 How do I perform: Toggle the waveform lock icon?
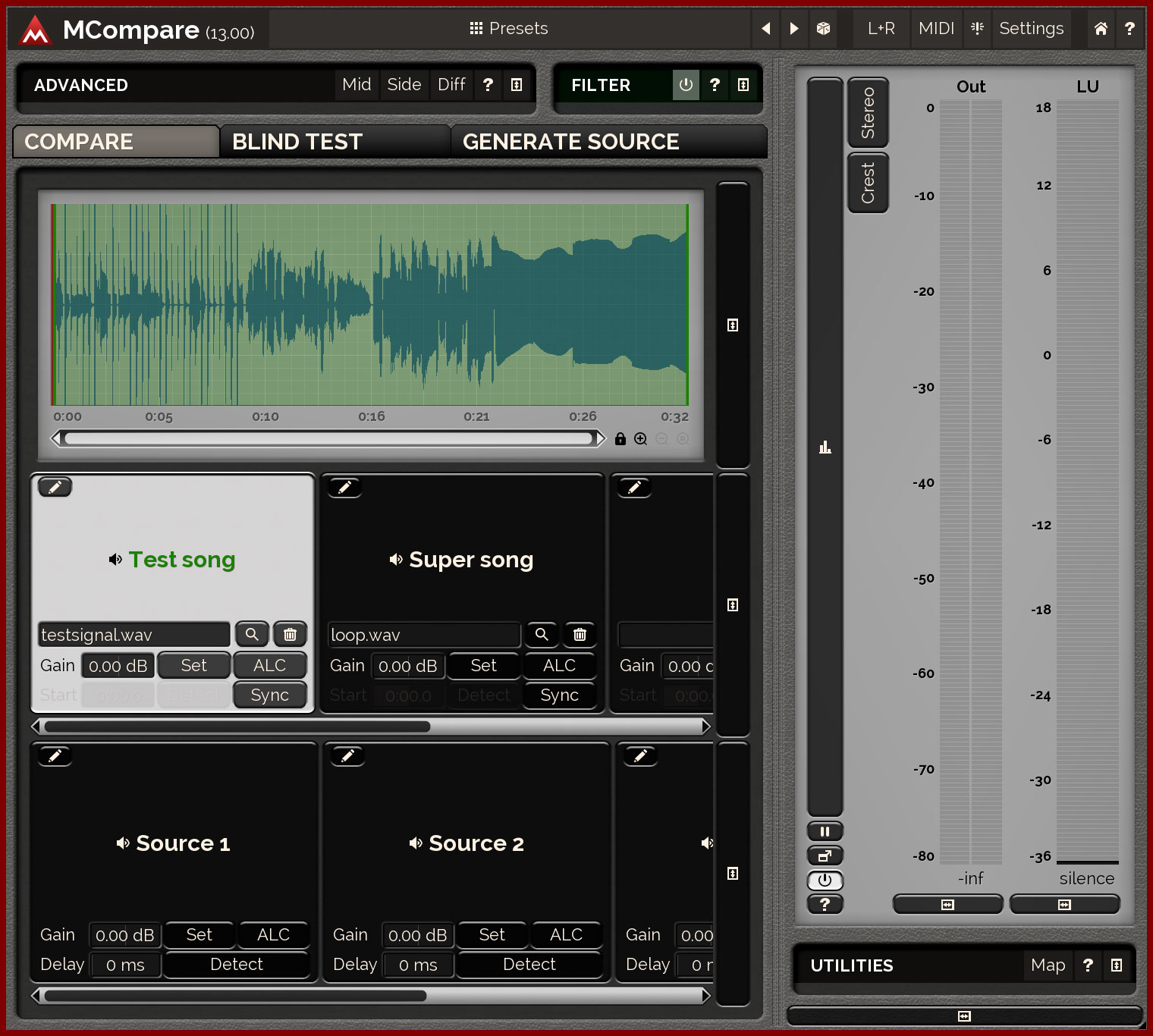tap(620, 439)
